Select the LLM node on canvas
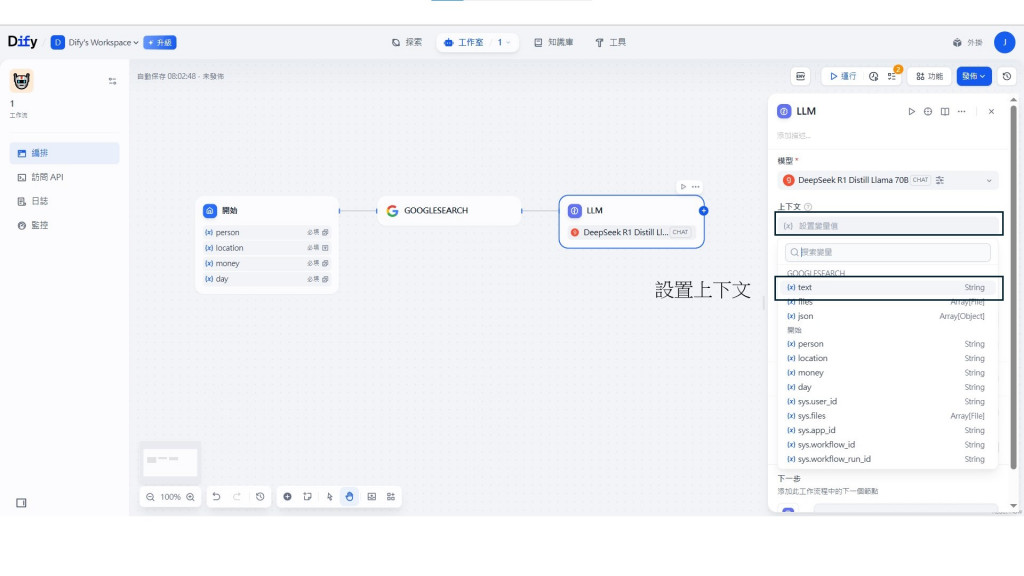Image resolution: width=1024 pixels, height=576 pixels. (632, 221)
